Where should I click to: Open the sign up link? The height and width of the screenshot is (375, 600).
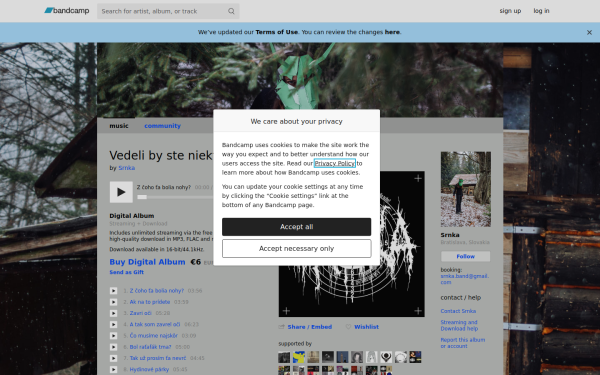click(x=510, y=11)
